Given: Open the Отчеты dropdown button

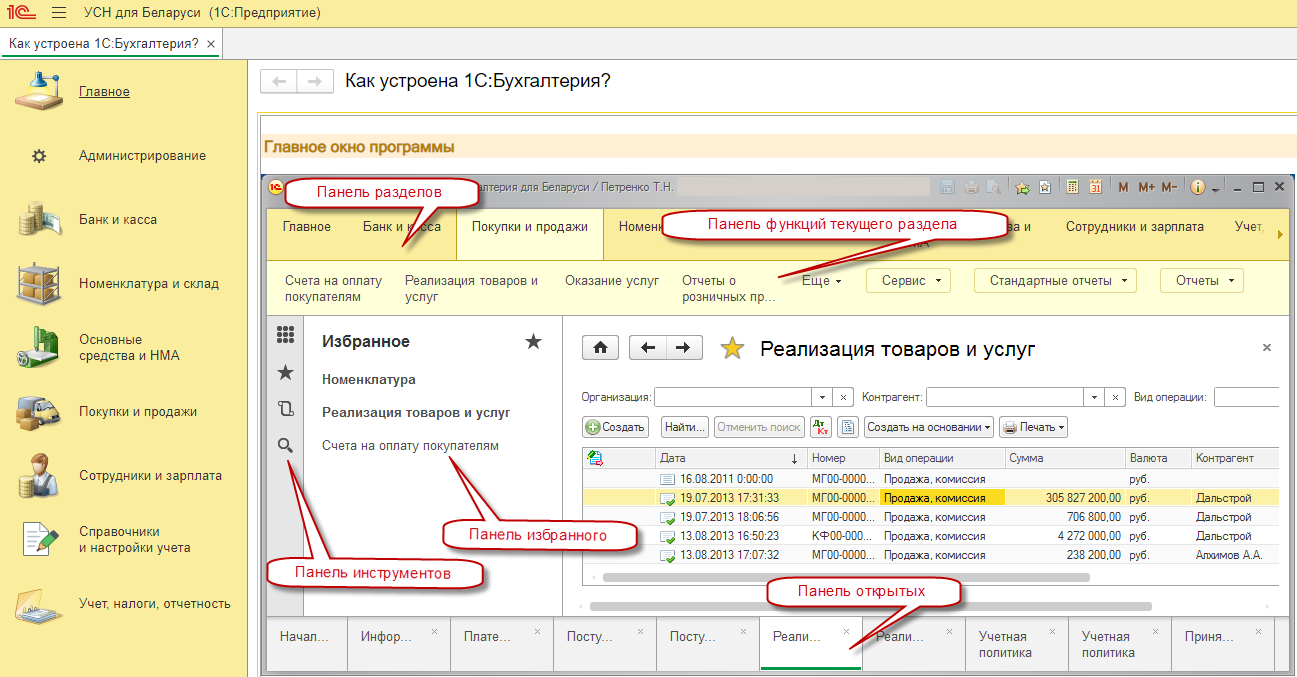Looking at the screenshot, I should pos(1202,281).
